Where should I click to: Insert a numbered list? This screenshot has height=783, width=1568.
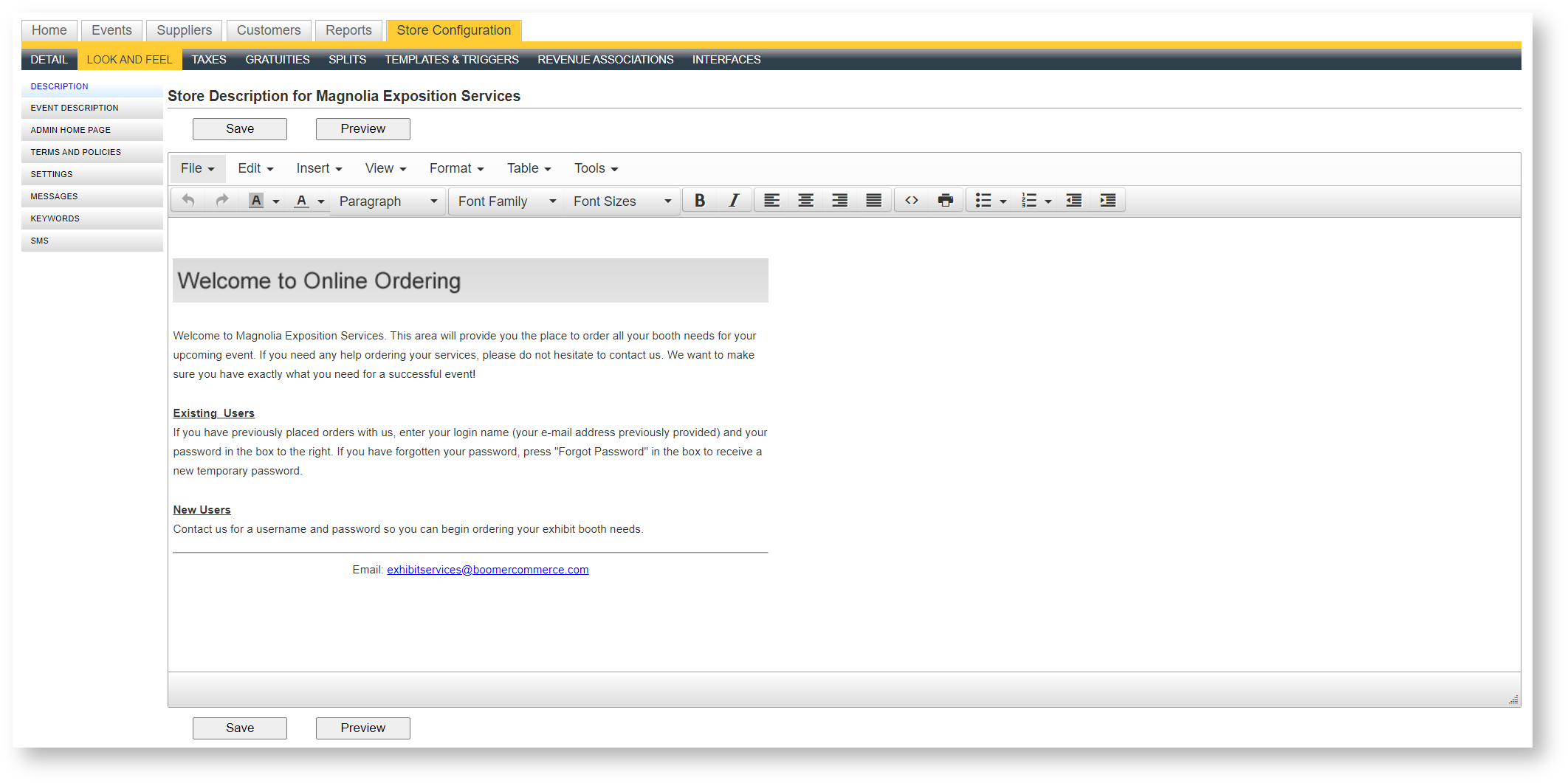tap(1028, 201)
